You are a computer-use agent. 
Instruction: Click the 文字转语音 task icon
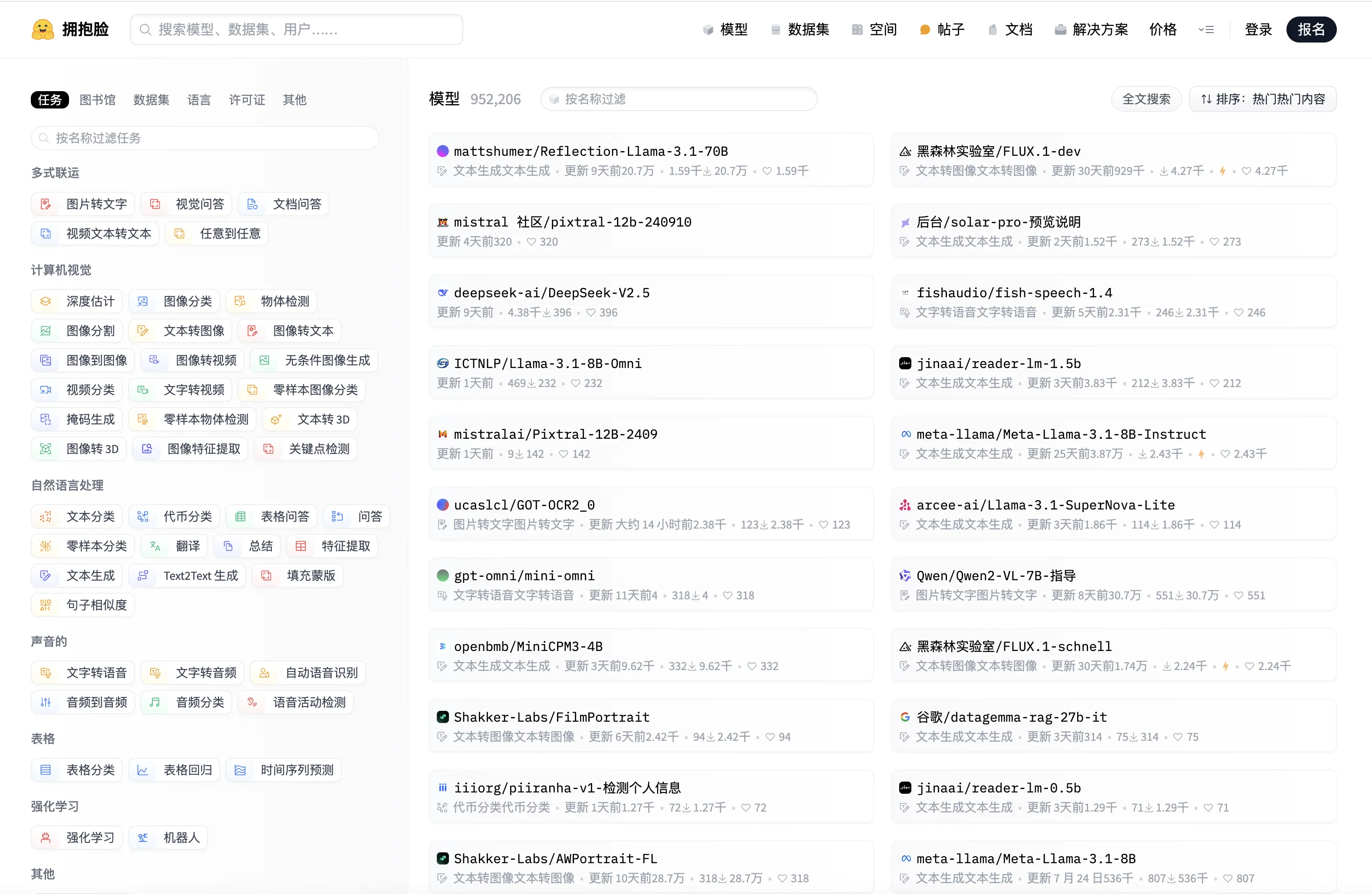pyautogui.click(x=46, y=673)
